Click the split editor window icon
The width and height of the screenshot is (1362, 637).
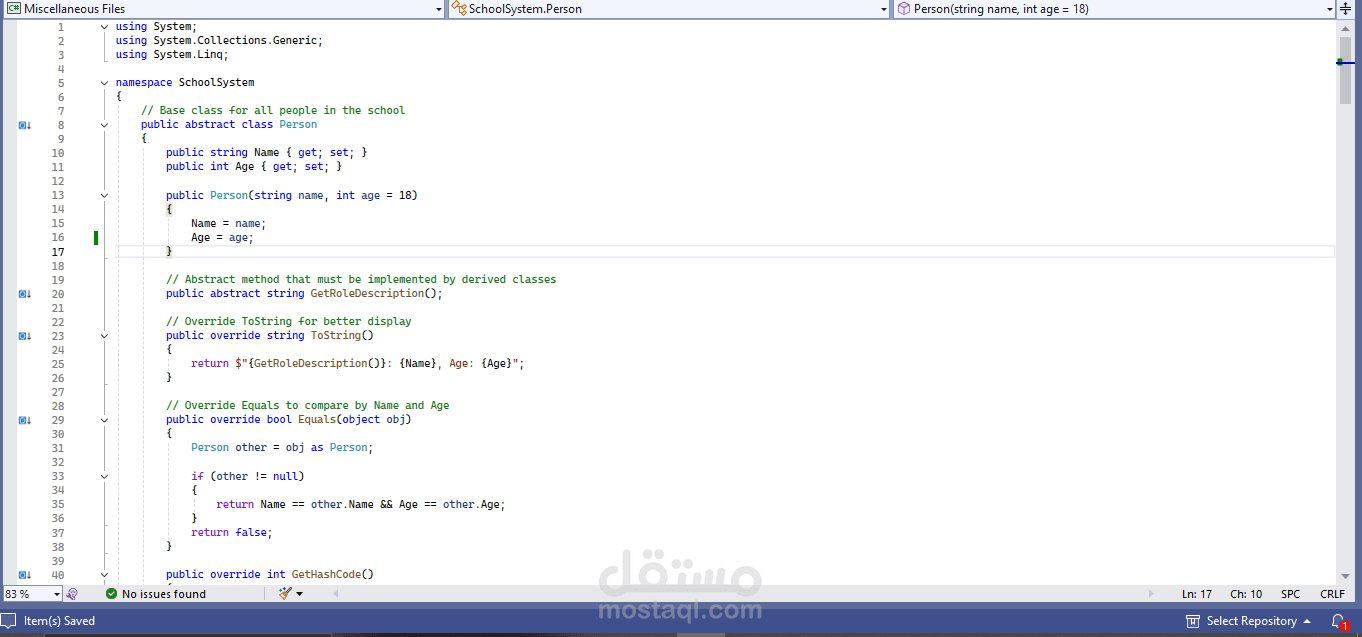(1344, 9)
